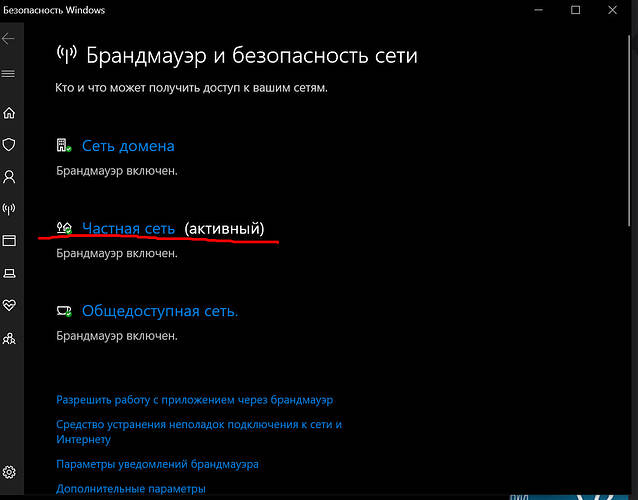Open Параметры уведомлений брандмауэра
This screenshot has height=500, width=638.
coord(157,464)
